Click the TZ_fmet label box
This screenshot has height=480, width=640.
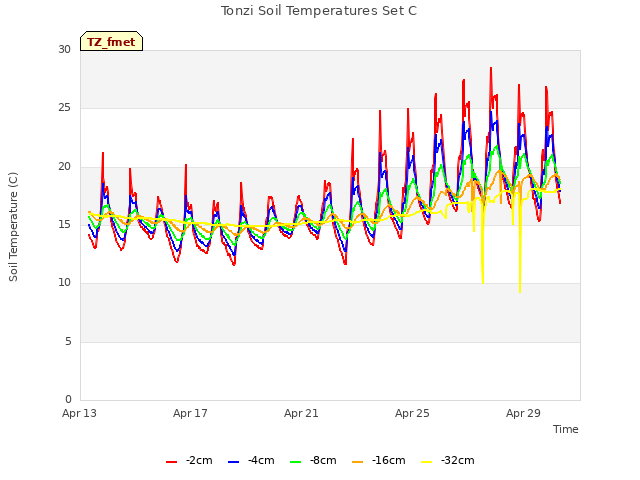[111, 41]
